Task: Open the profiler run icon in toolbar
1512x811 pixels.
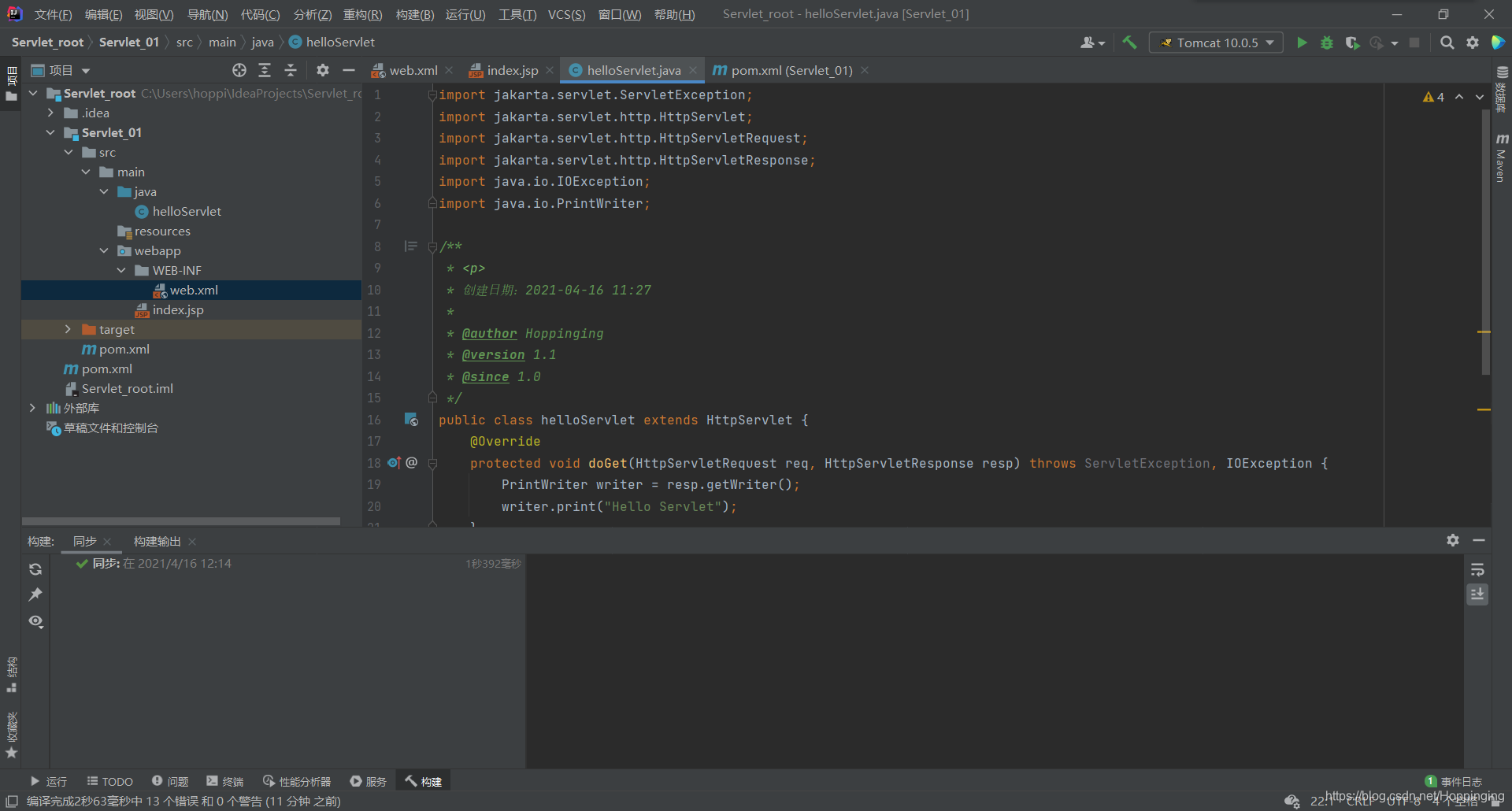Action: [1377, 43]
